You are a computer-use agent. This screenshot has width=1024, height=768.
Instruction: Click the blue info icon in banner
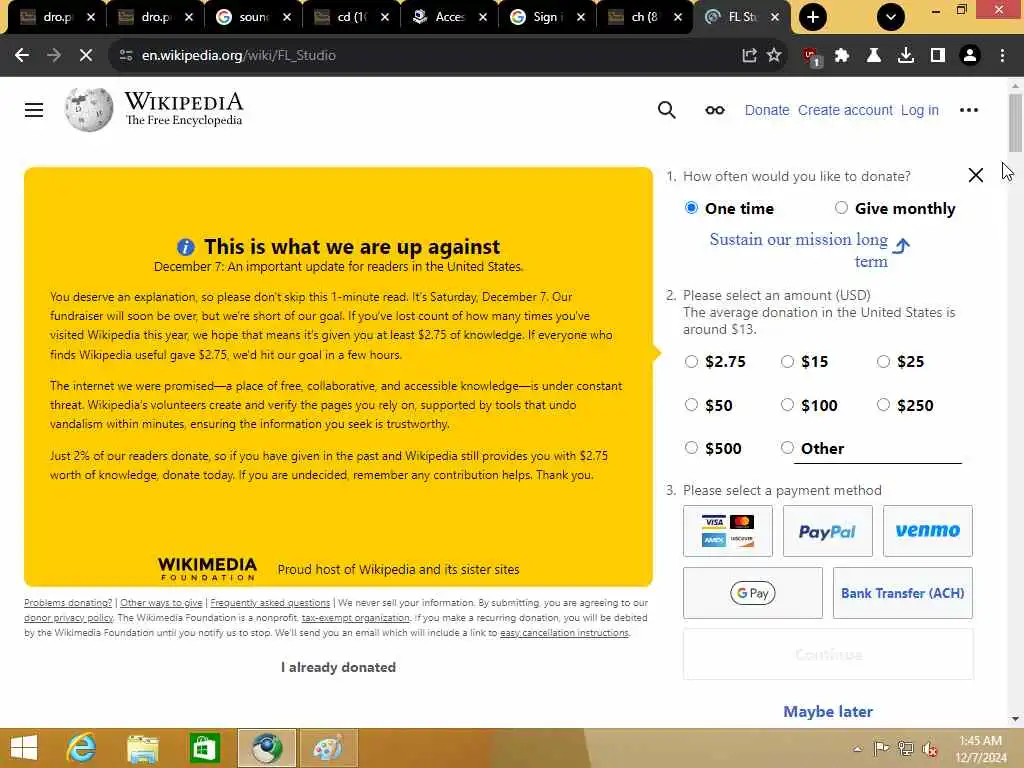tap(185, 247)
